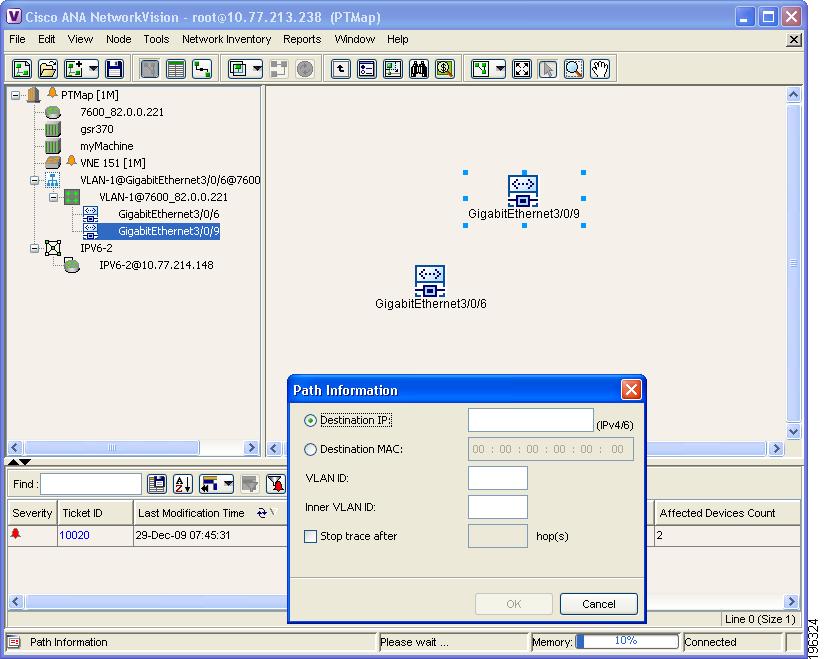
Task: Select the GigabitEthernet3/0/6 map node icon
Action: (430, 281)
